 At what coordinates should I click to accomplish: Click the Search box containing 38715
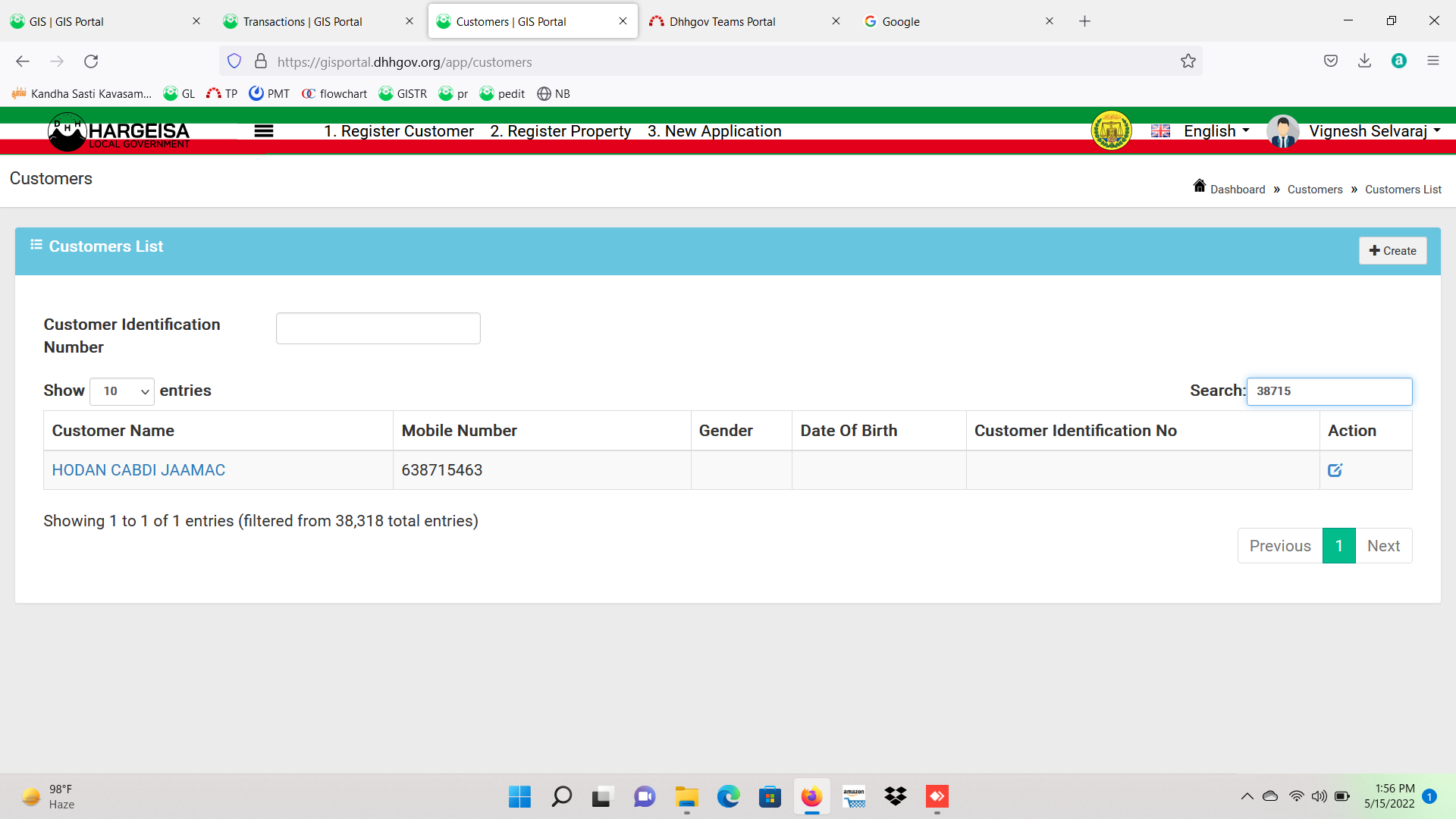click(1329, 391)
